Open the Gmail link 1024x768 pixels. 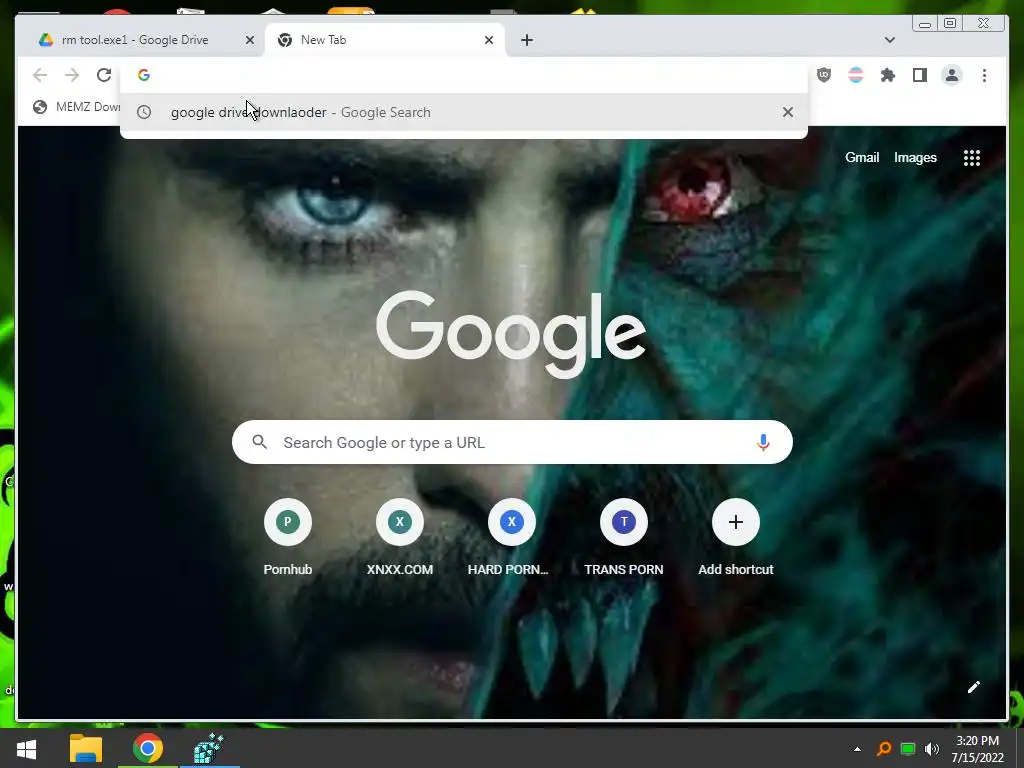pos(862,157)
